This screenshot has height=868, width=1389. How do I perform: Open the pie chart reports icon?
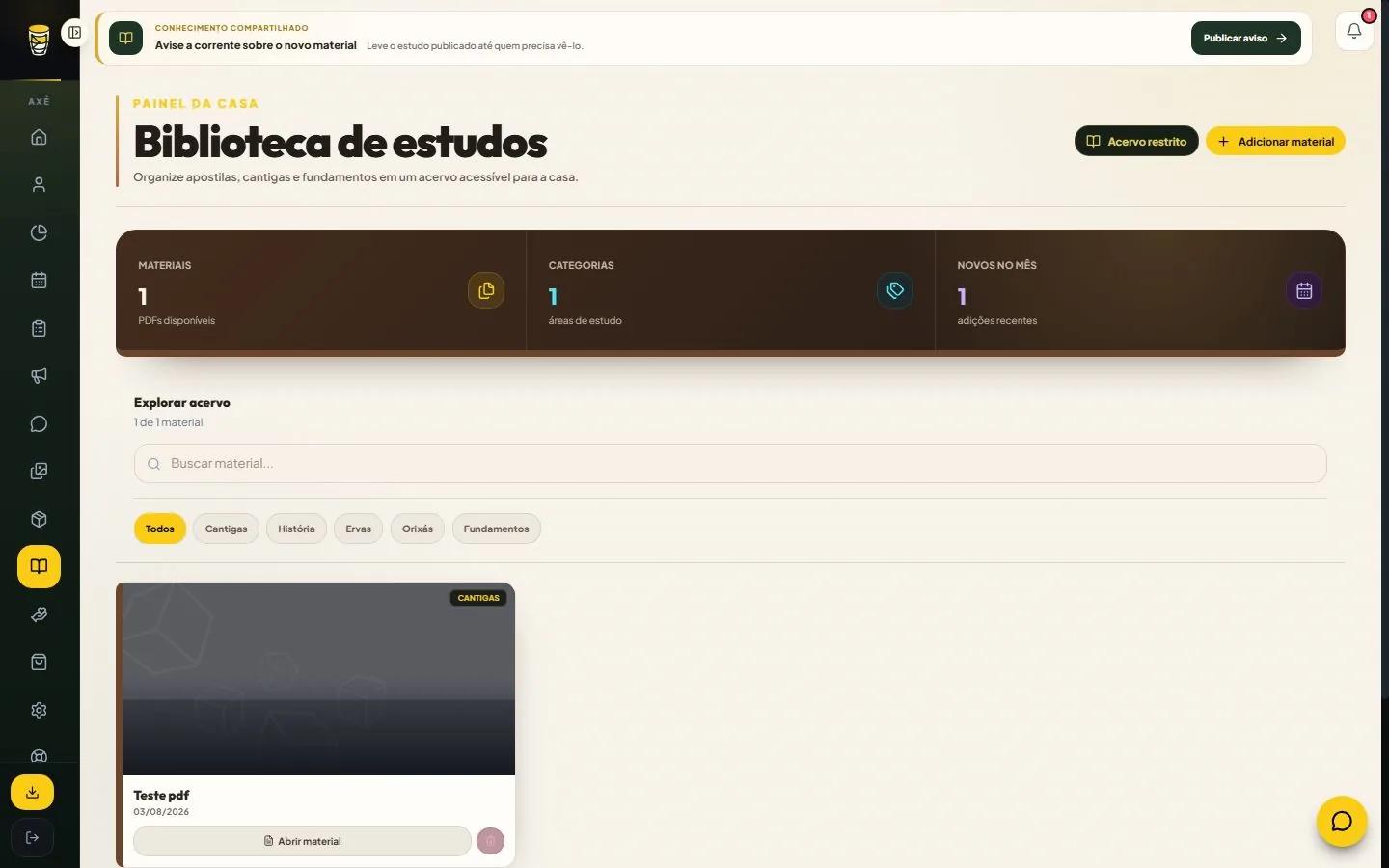(39, 232)
